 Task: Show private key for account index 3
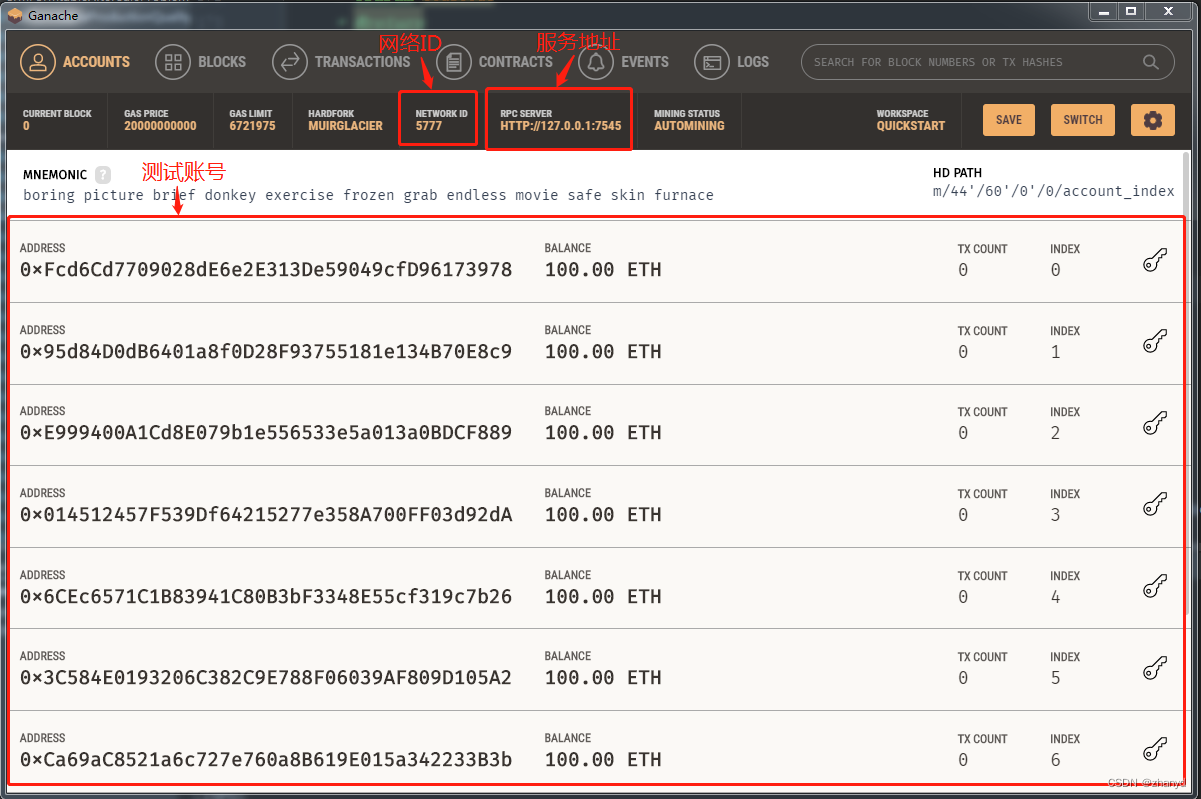(1155, 505)
